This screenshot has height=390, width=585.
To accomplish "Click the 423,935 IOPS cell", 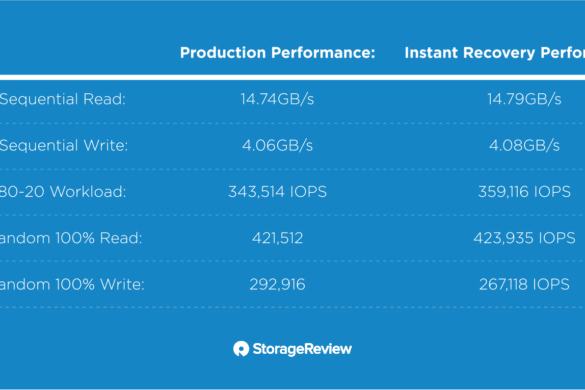I will (x=524, y=238).
